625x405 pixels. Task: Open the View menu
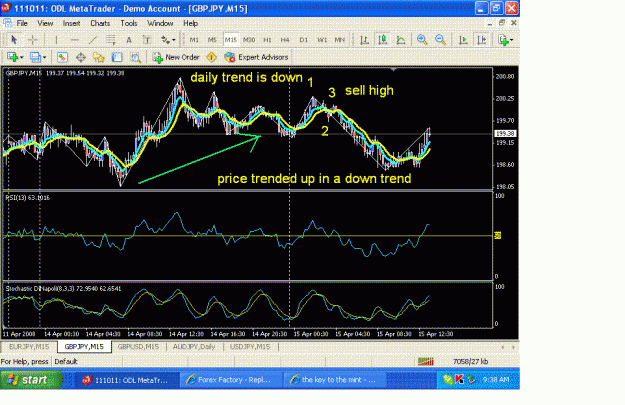[45, 24]
